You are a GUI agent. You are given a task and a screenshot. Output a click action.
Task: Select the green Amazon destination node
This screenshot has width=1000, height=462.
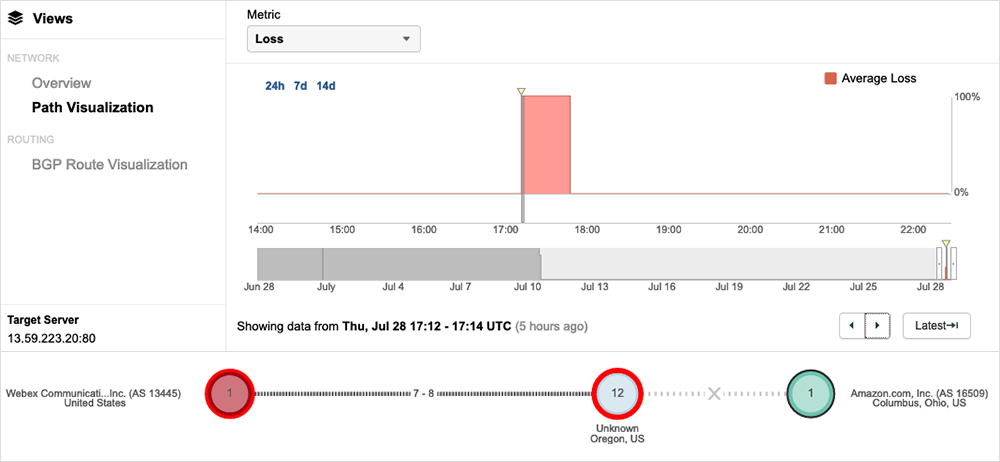click(811, 394)
